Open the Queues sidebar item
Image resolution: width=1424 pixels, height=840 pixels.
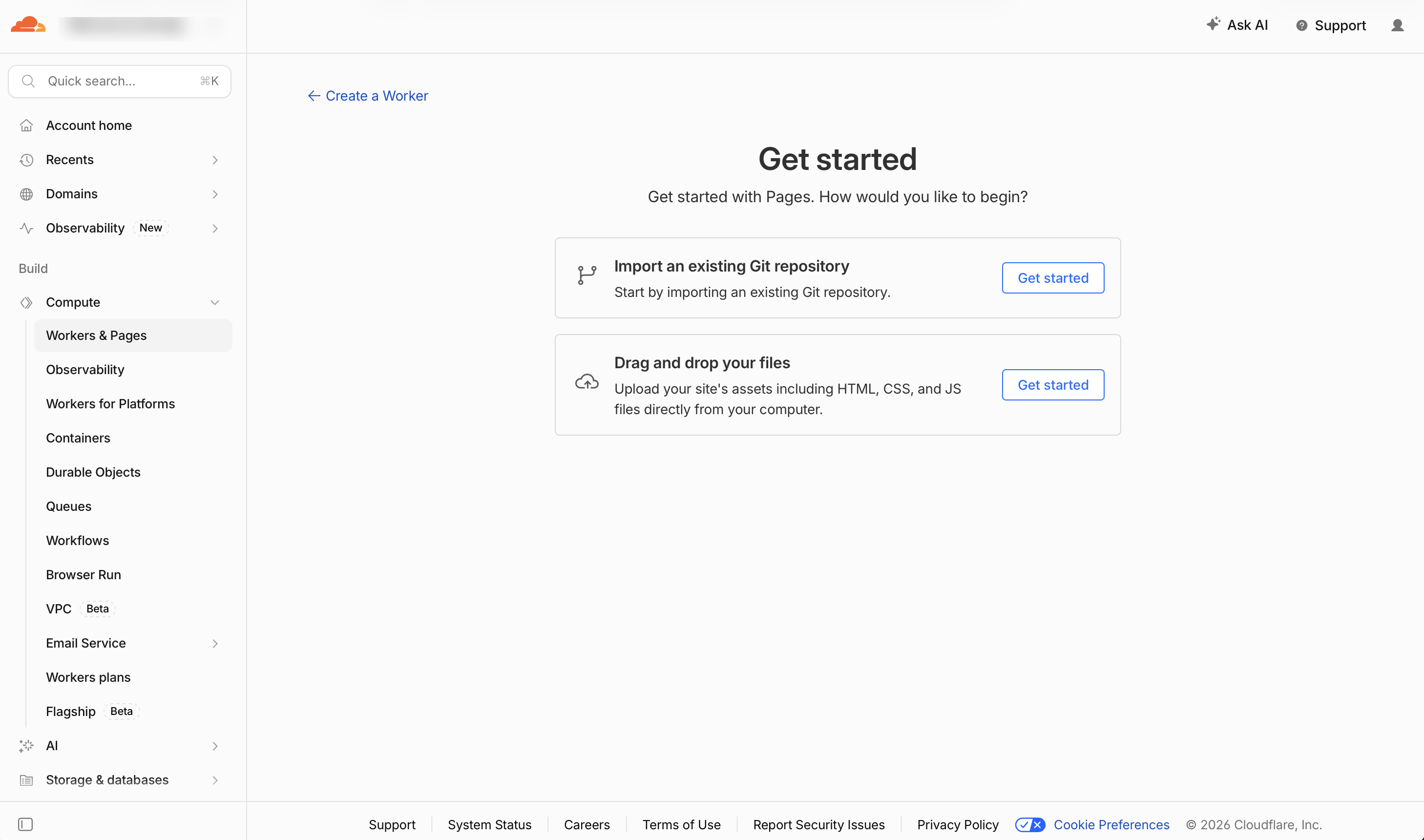tap(68, 506)
